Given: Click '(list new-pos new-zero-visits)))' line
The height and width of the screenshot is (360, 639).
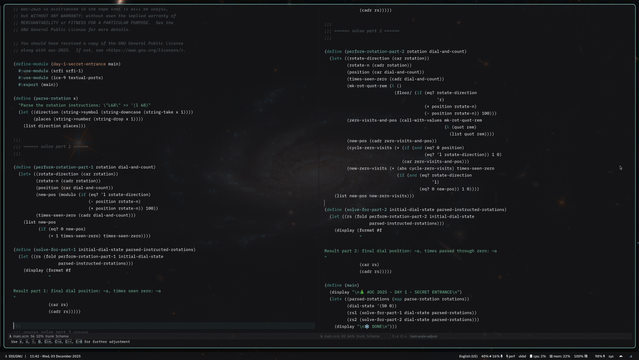Looking at the screenshot, I should click(x=374, y=196).
